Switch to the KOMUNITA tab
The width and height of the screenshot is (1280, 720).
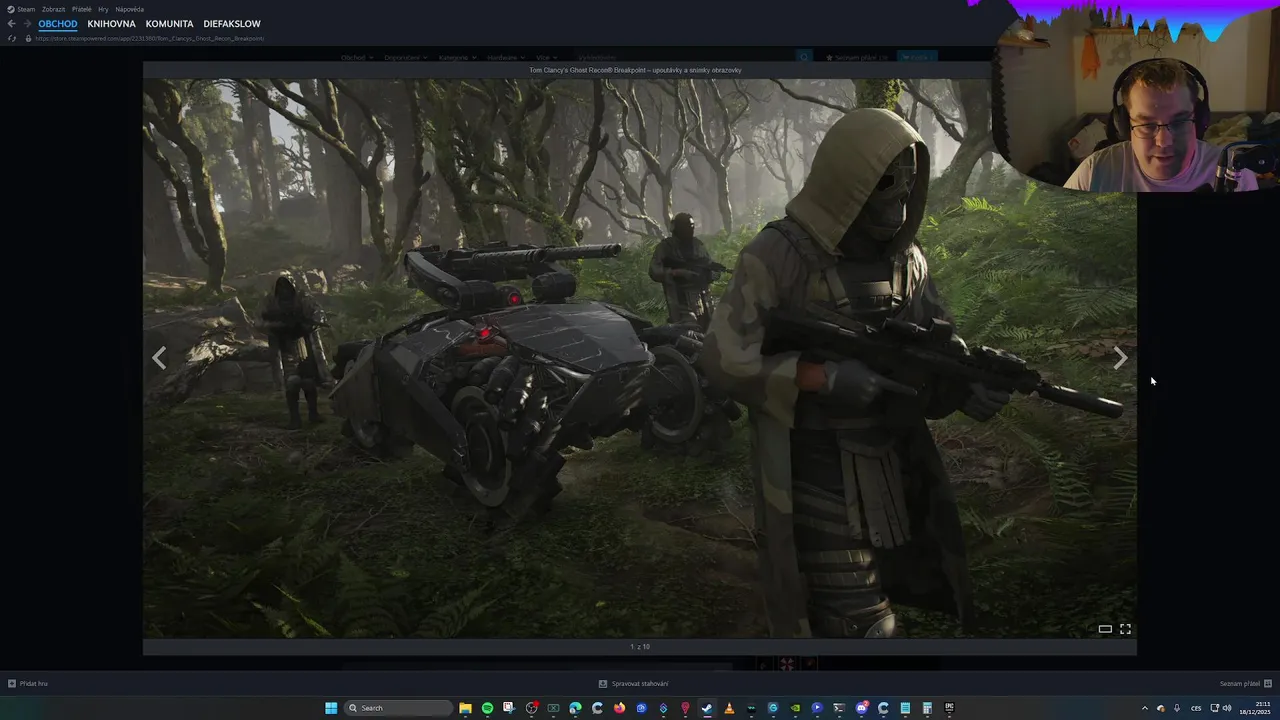(x=169, y=24)
